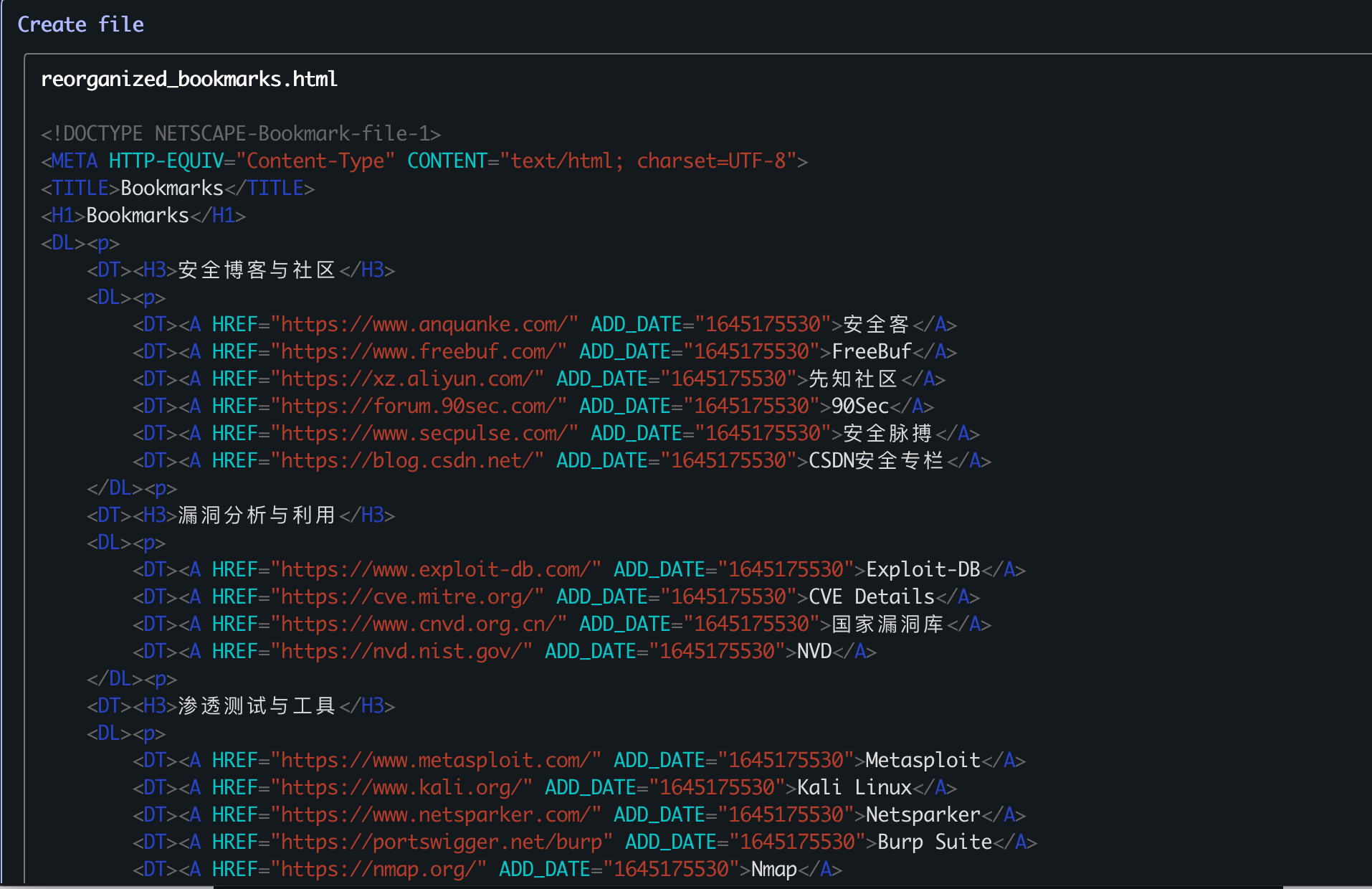Click the https://www.freebuf.com/ URL
This screenshot has width=1372, height=889.
(419, 351)
